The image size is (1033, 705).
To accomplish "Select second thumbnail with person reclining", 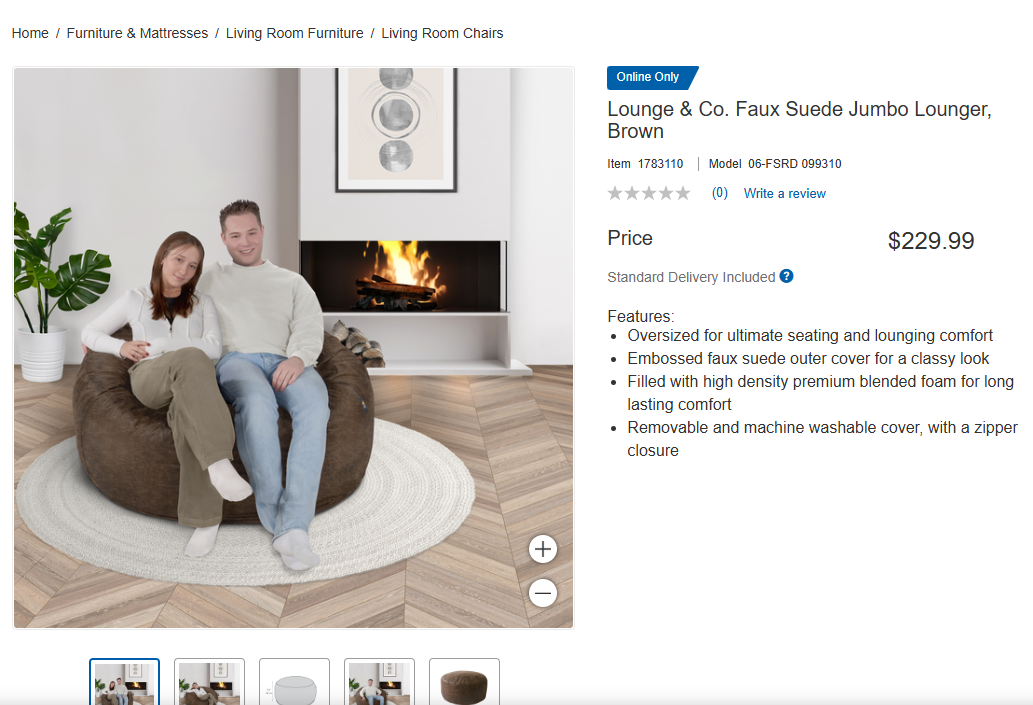I will coord(209,682).
